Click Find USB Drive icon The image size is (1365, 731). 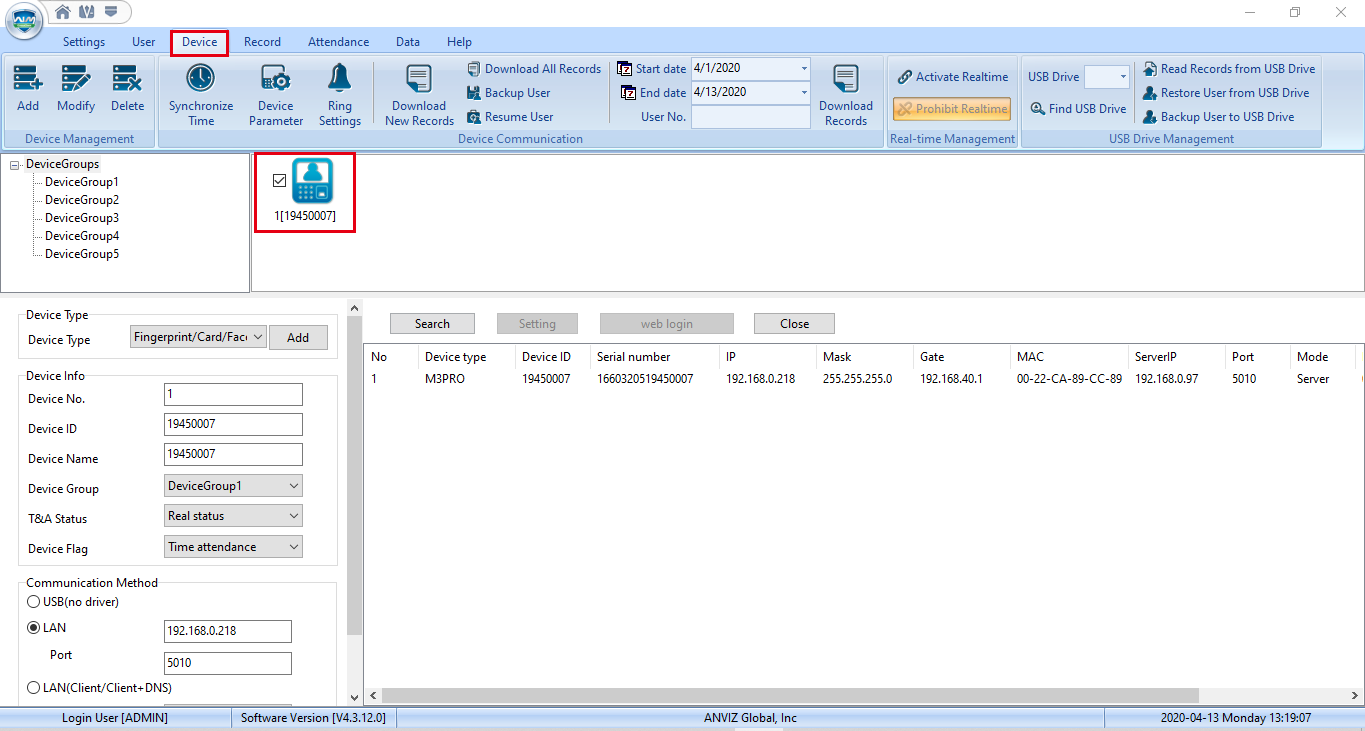(1038, 109)
